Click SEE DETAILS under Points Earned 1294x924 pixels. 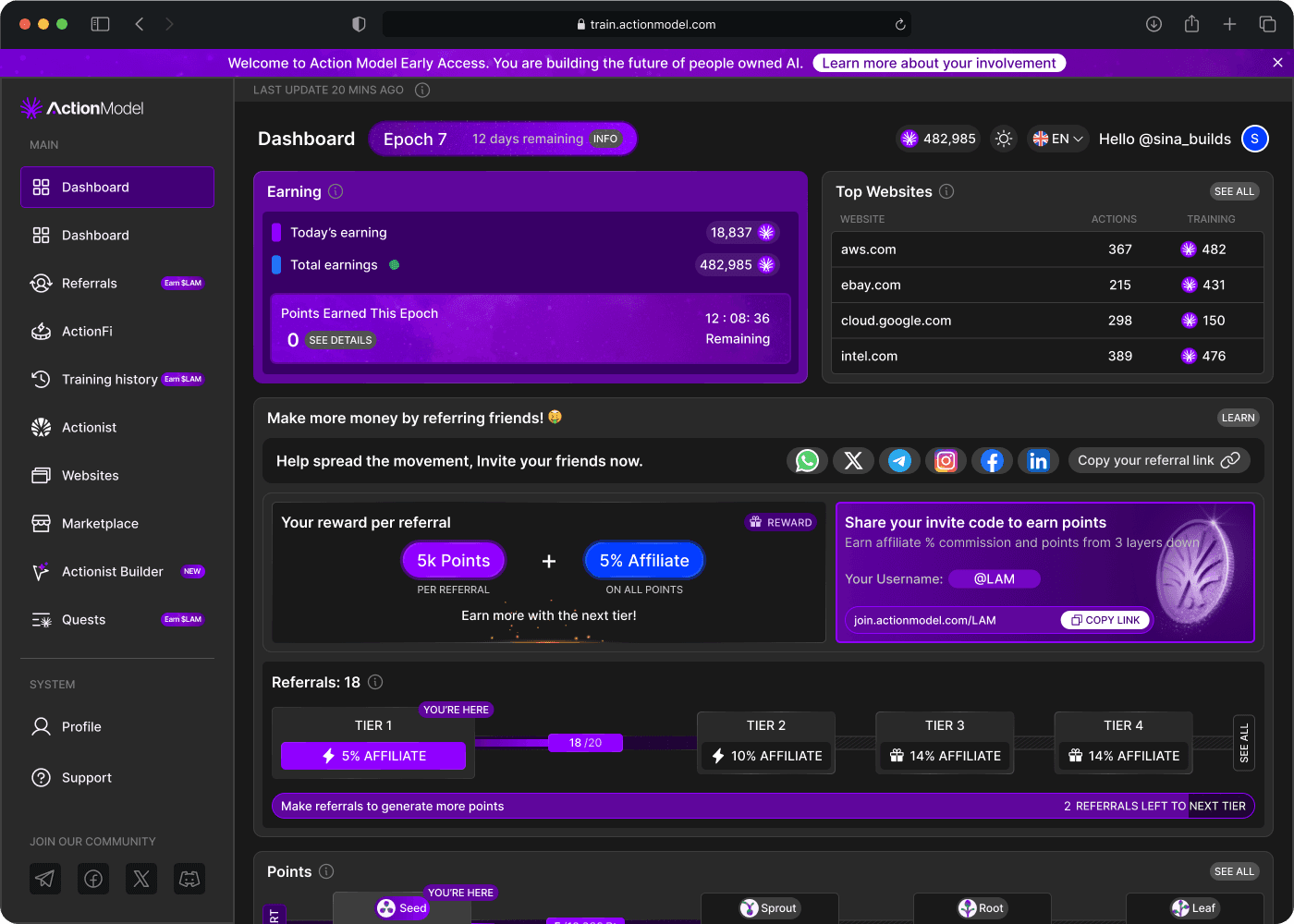340,340
